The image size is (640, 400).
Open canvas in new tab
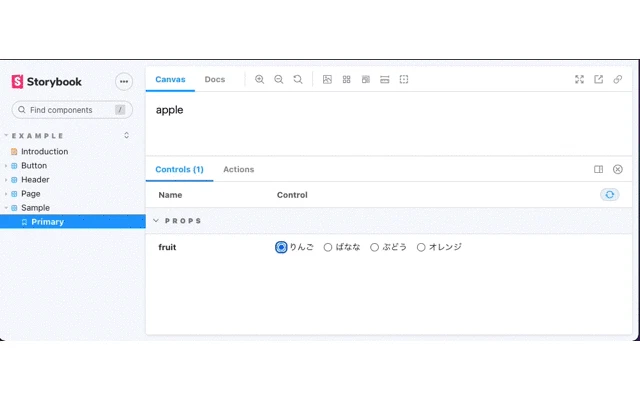pyautogui.click(x=598, y=80)
